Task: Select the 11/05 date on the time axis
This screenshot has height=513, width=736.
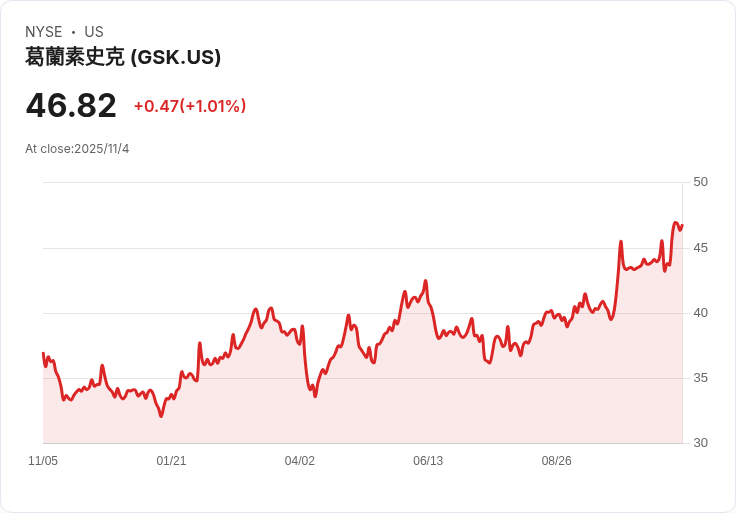Action: (43, 461)
